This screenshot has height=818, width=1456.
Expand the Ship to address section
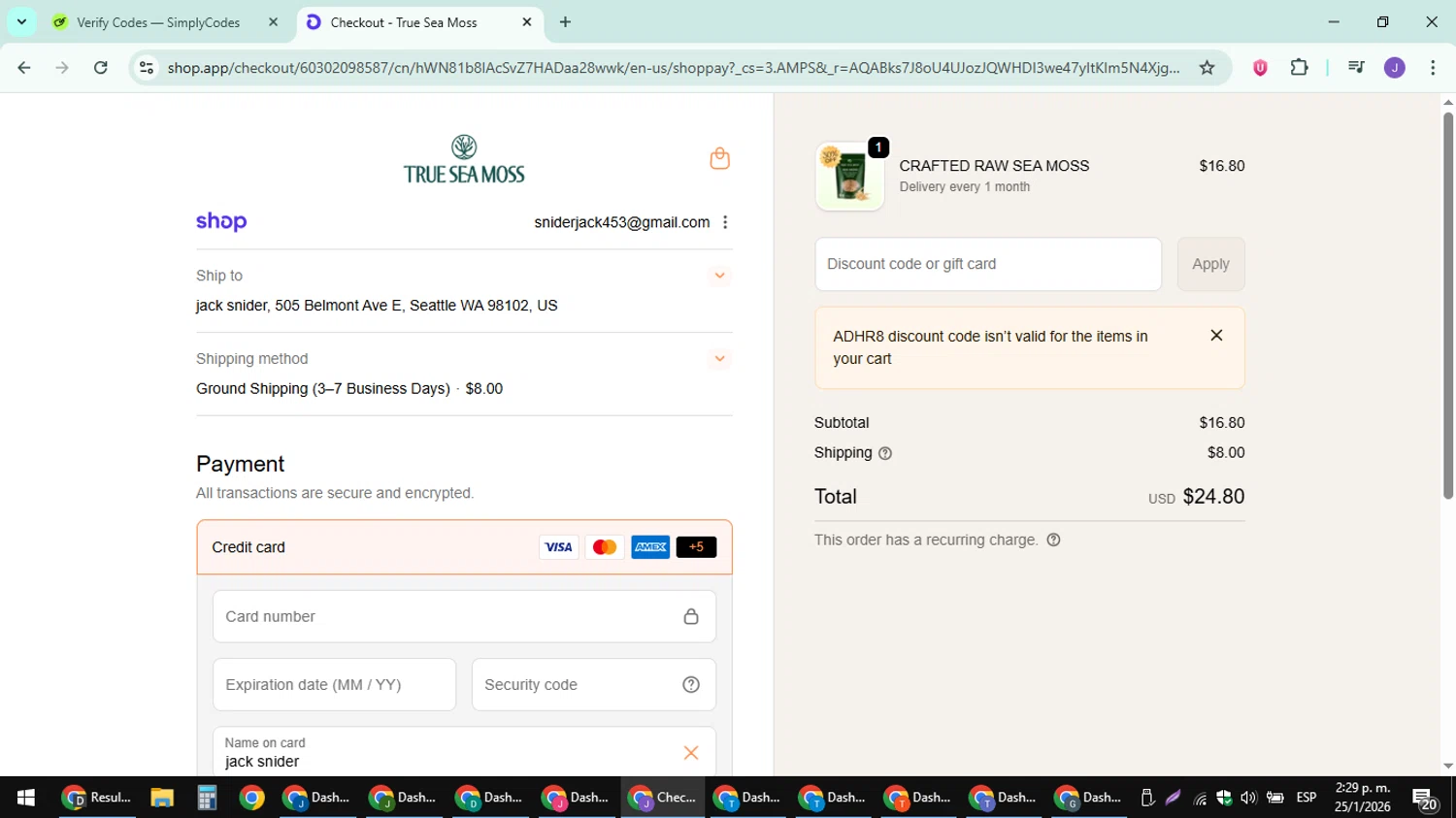(x=719, y=276)
